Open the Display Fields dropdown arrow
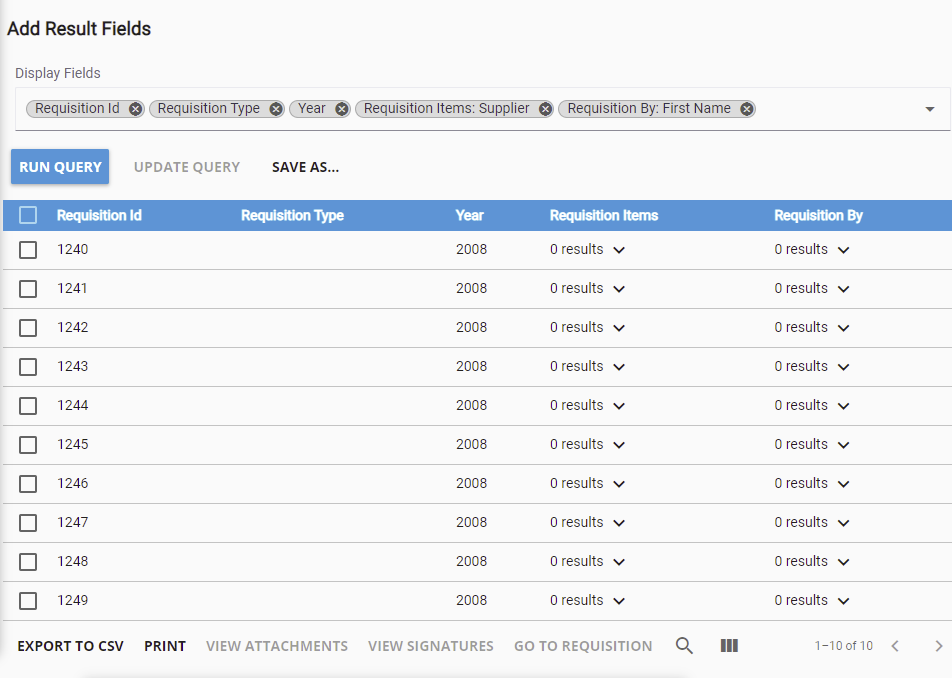 click(930, 109)
